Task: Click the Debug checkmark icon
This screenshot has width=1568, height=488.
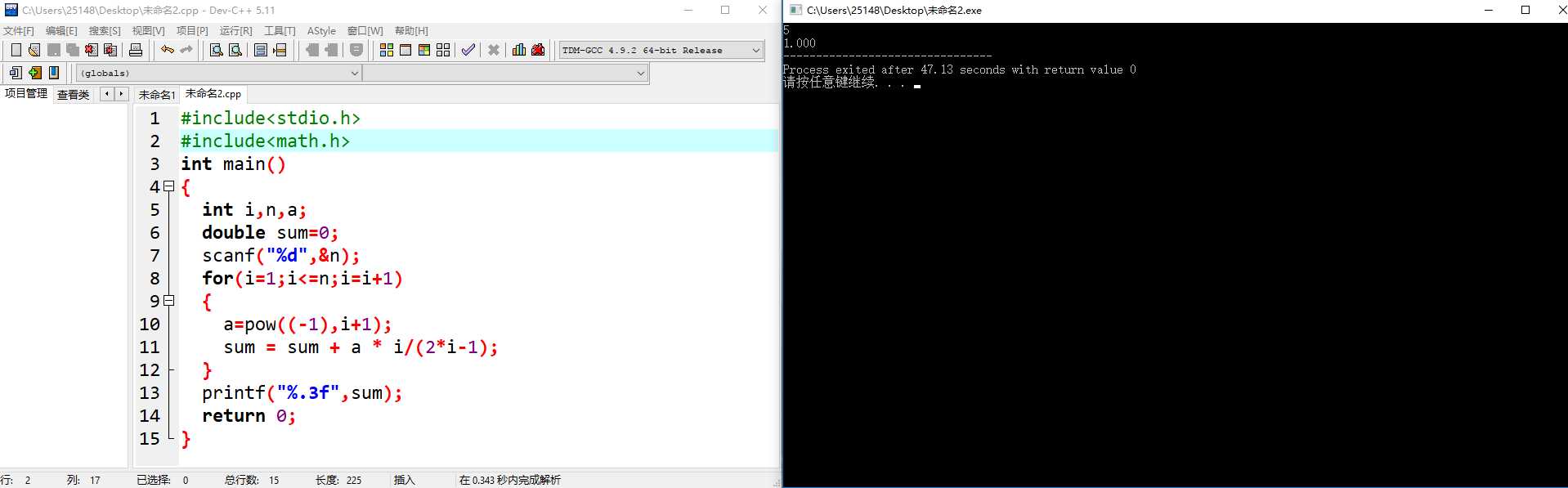Action: click(x=468, y=50)
